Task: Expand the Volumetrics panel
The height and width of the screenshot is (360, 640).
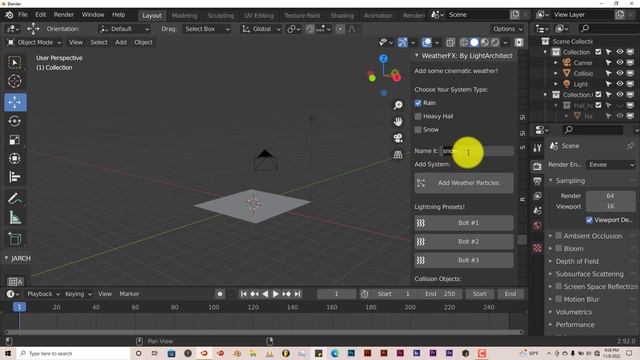Action: pyautogui.click(x=551, y=312)
